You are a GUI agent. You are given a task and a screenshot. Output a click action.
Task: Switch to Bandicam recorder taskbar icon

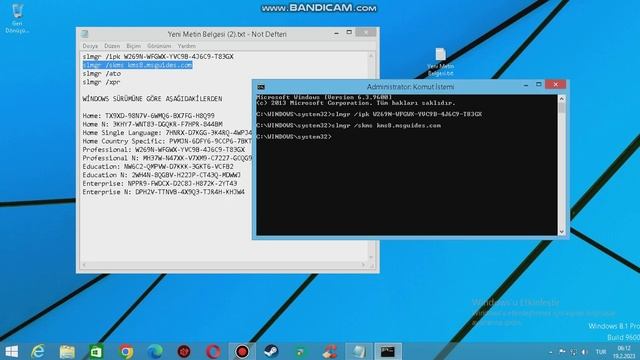242,351
